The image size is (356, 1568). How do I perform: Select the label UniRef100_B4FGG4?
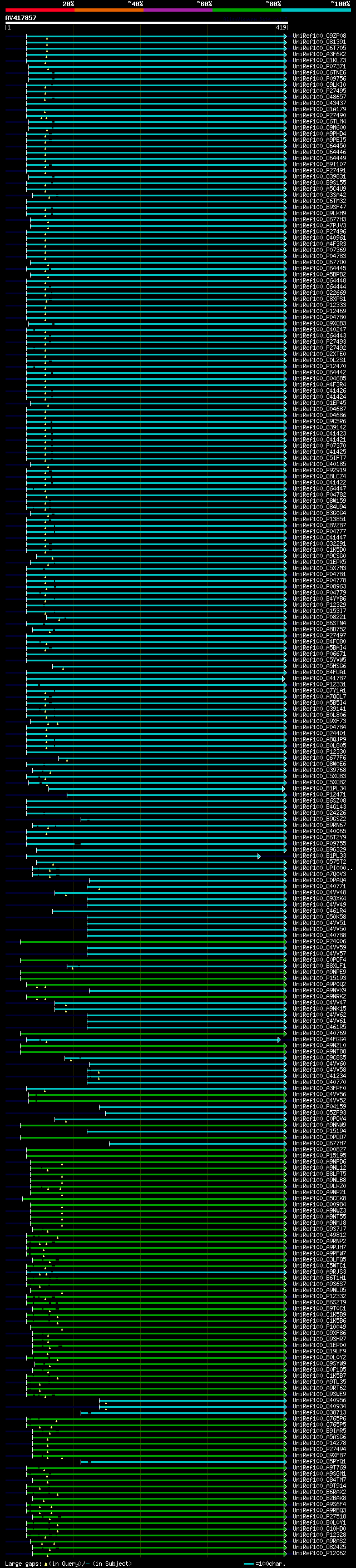[x=319, y=1039]
